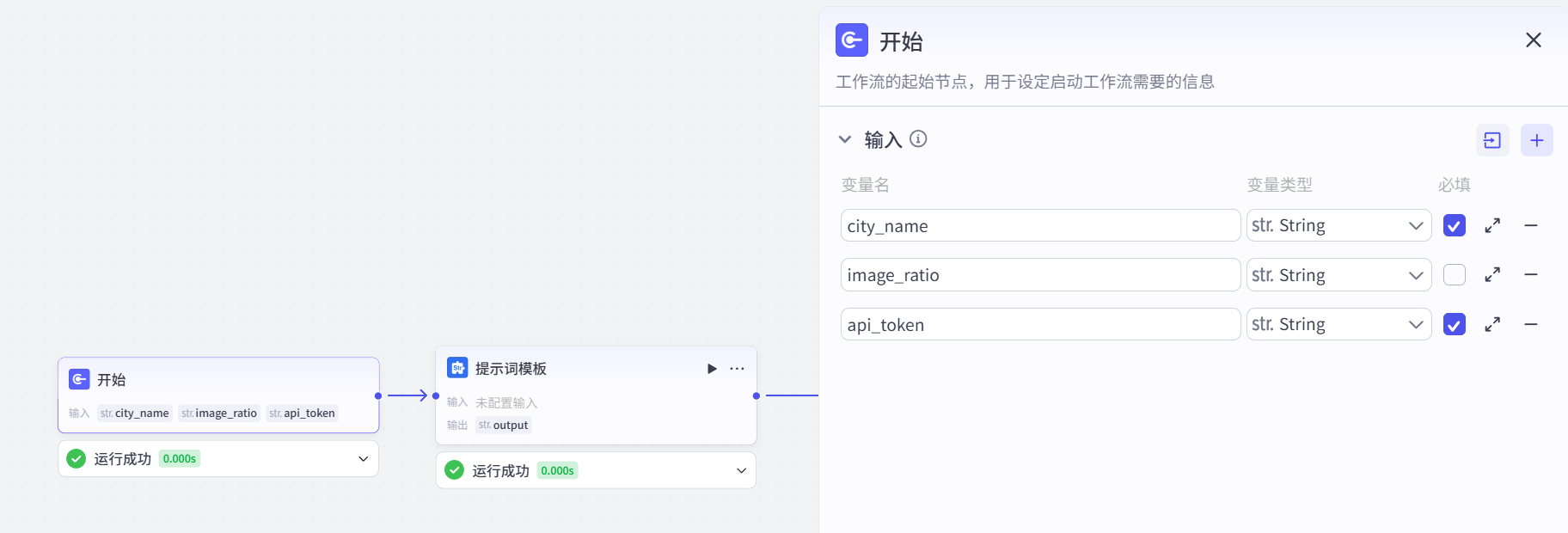Click 0.000s time badge under 开始 node
1568x533 pixels.
click(x=180, y=459)
